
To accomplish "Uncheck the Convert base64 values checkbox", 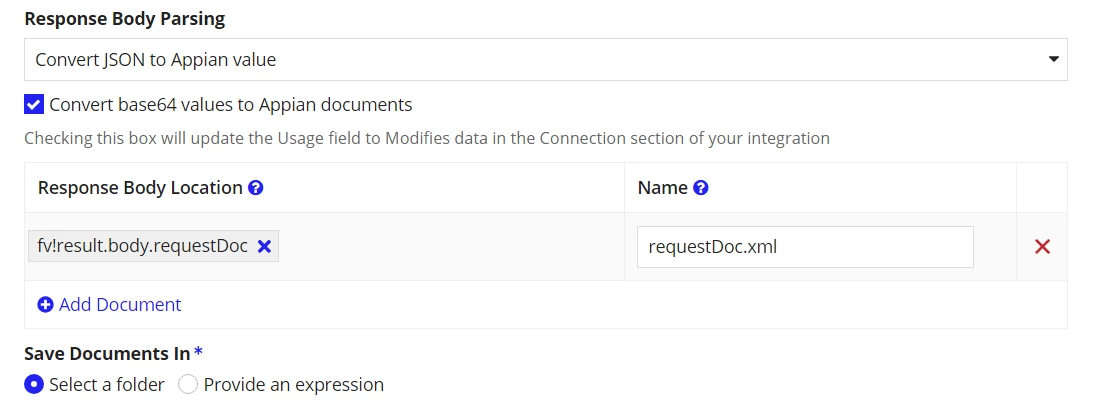I will [x=34, y=105].
